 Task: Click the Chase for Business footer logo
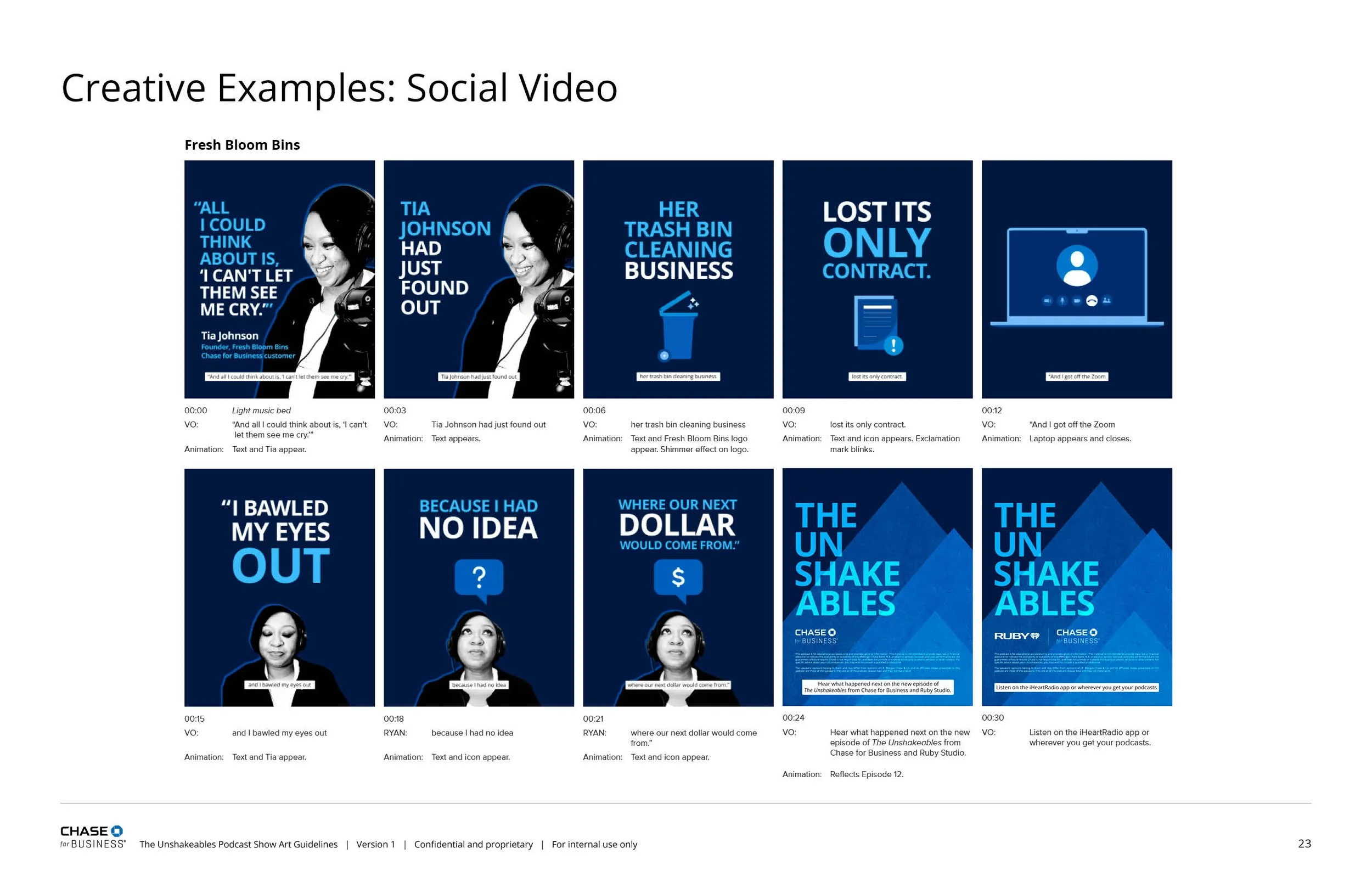(92, 836)
